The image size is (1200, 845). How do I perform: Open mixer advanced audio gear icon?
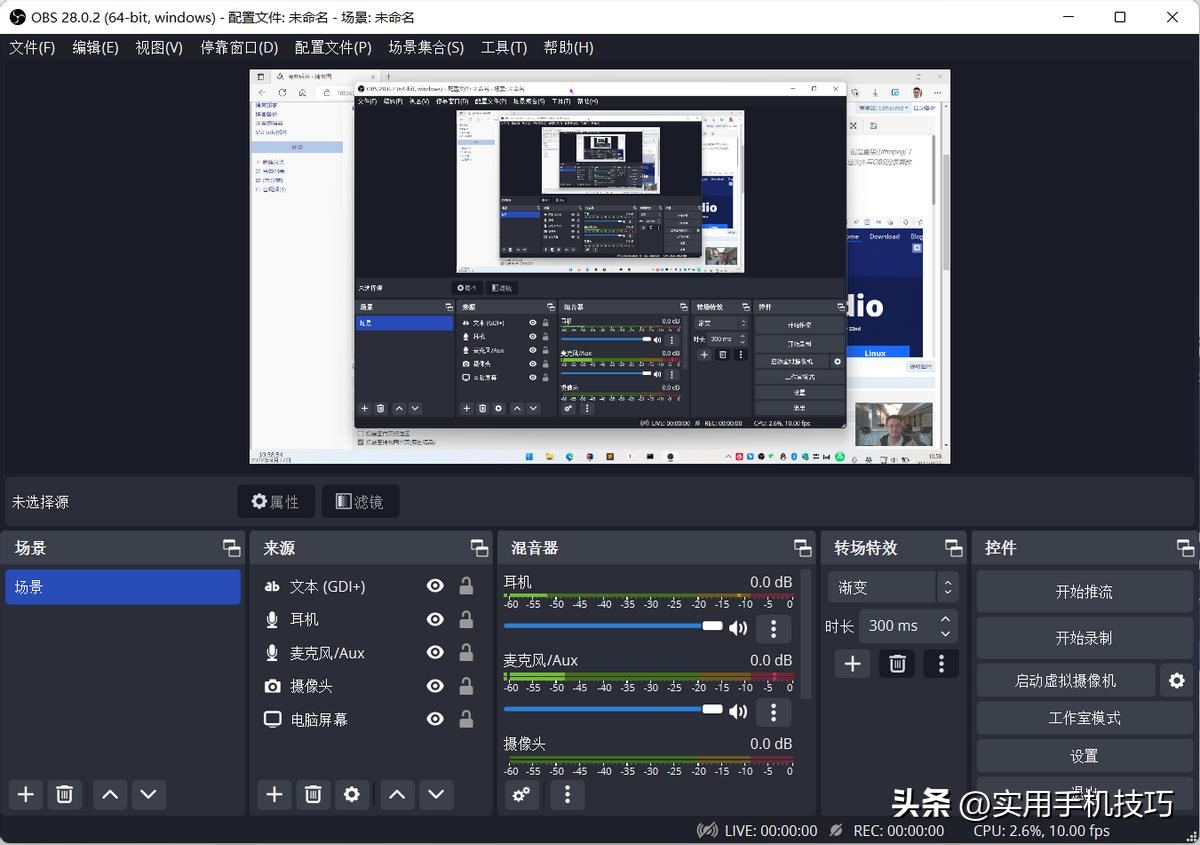[521, 794]
